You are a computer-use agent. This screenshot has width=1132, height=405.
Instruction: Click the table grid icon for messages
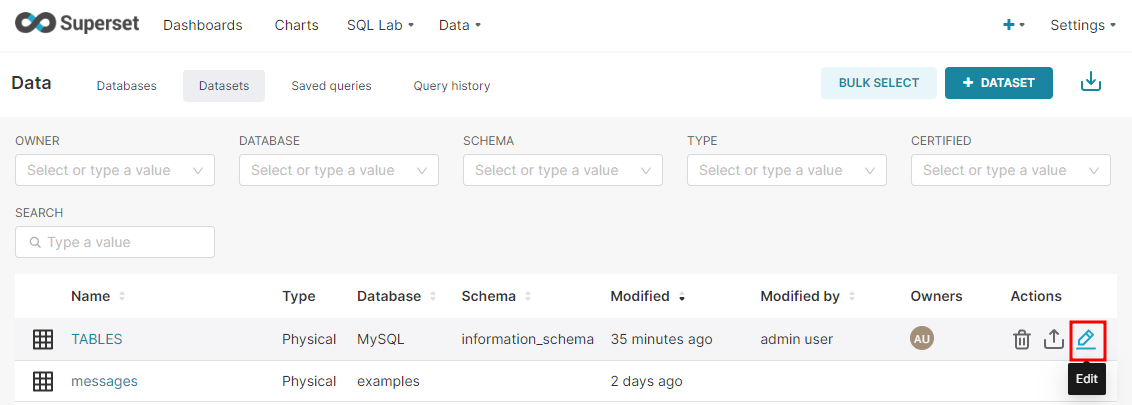coord(43,381)
